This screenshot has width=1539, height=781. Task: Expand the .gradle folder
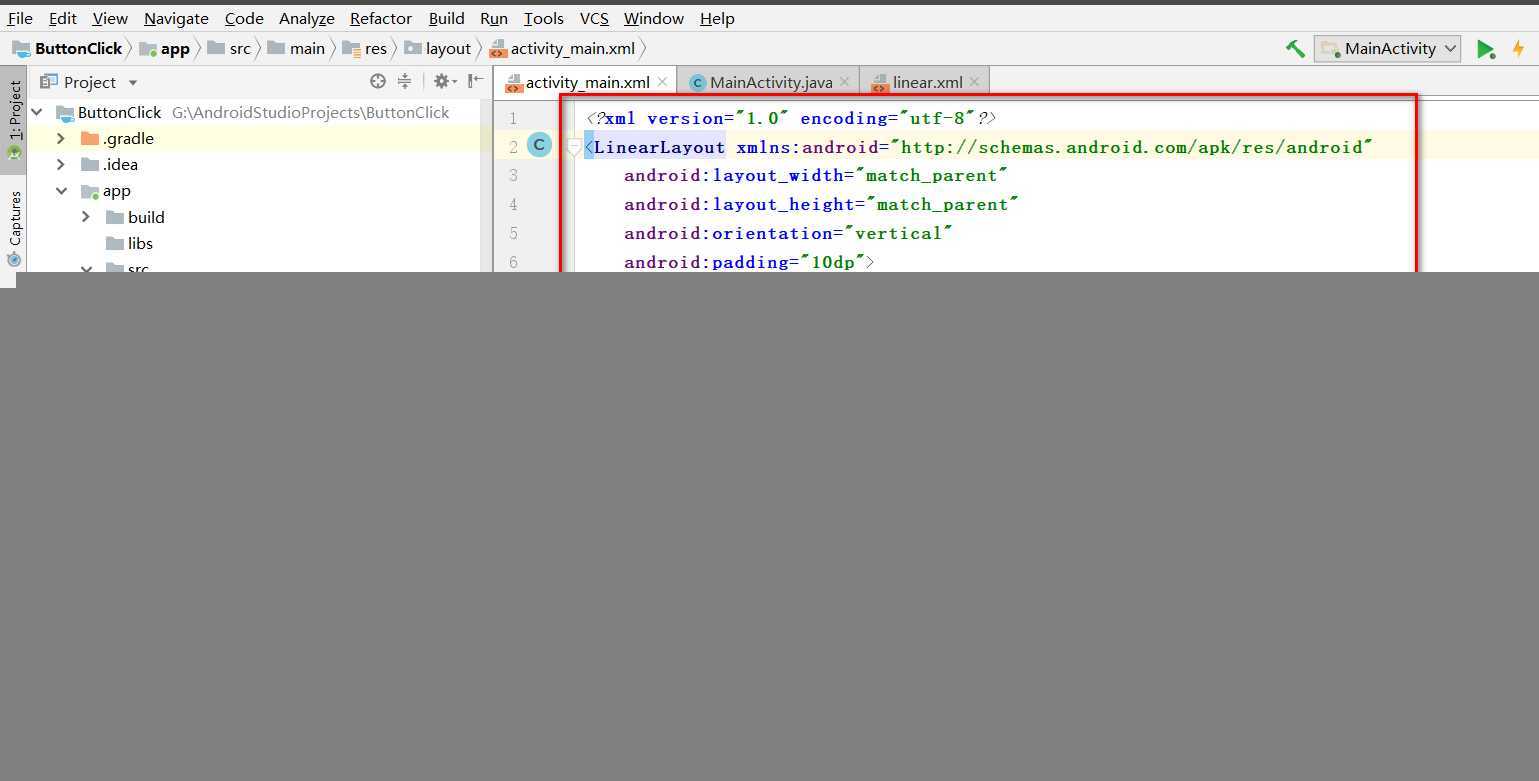(61, 138)
